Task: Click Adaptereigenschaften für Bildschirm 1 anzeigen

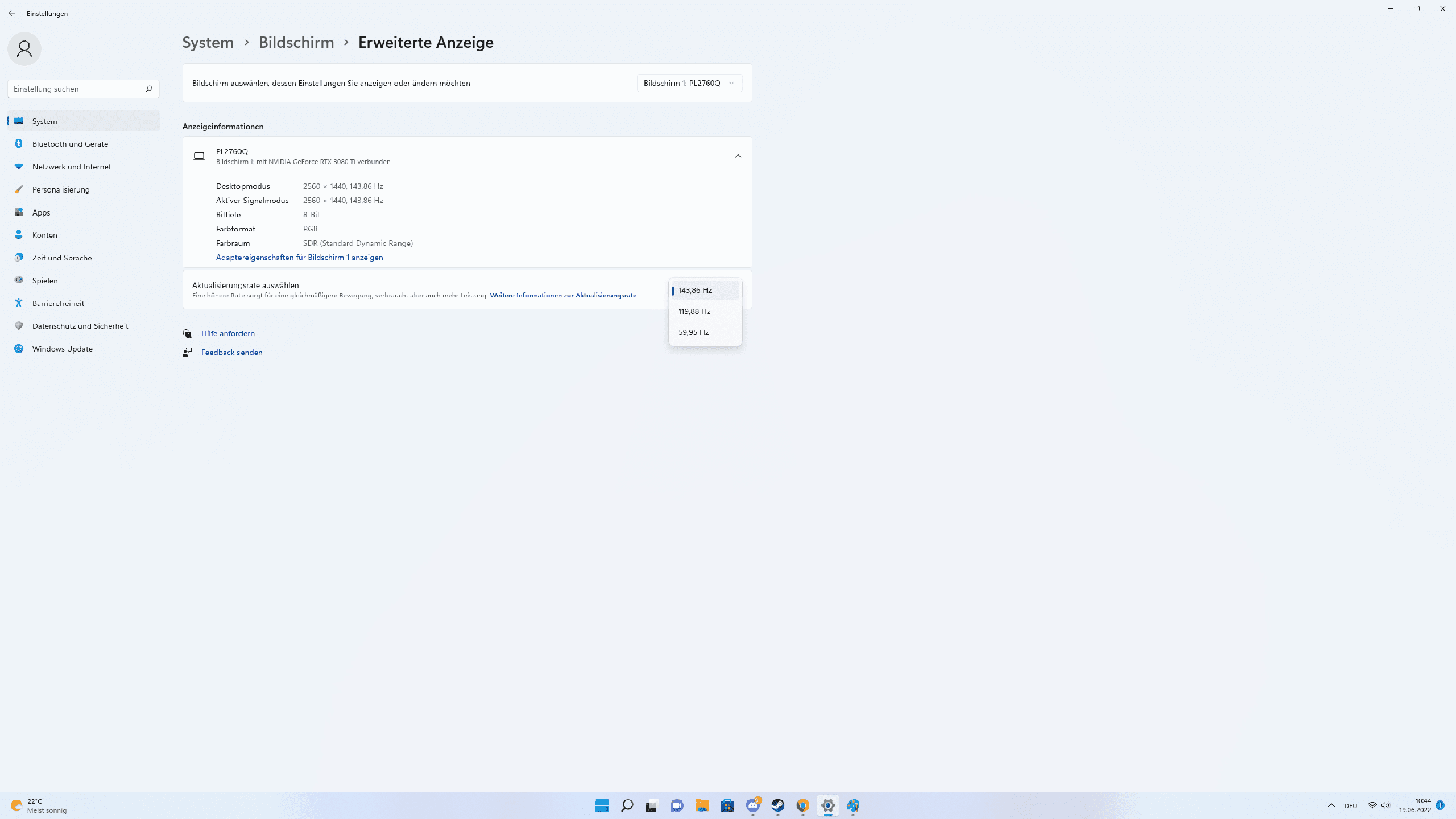Action: click(300, 257)
